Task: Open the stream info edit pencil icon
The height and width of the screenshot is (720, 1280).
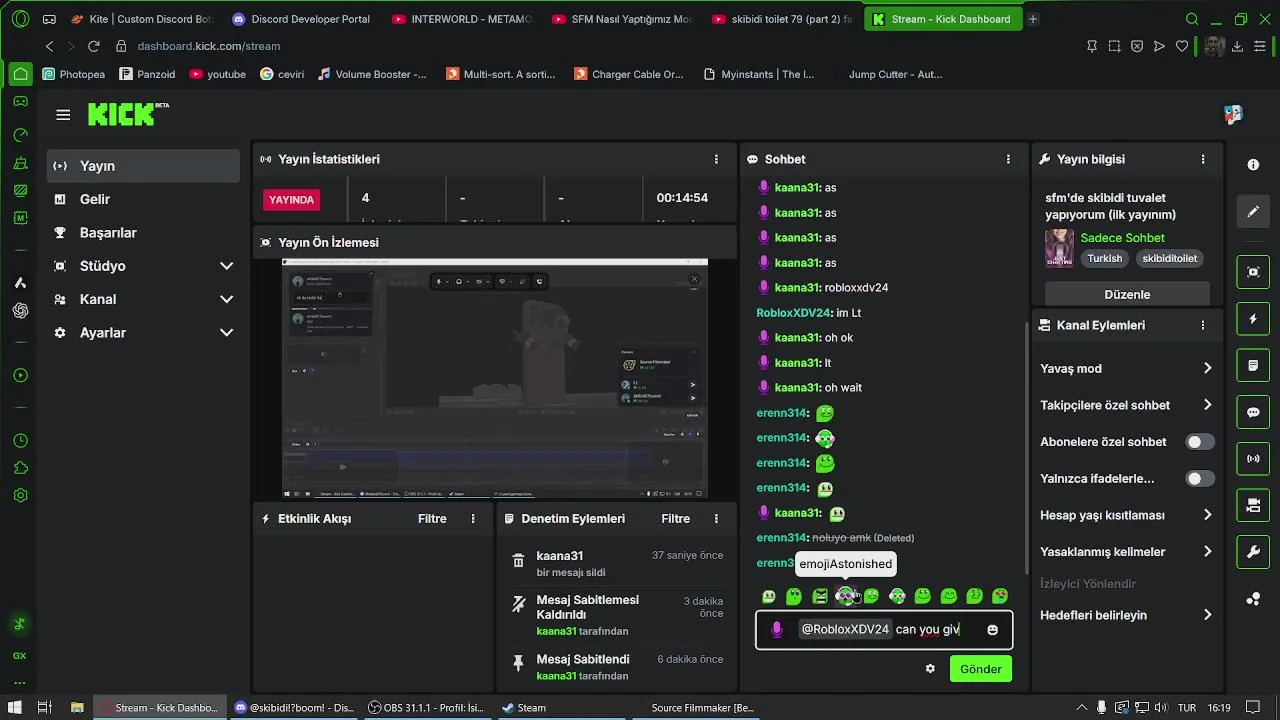Action: 1253,212
